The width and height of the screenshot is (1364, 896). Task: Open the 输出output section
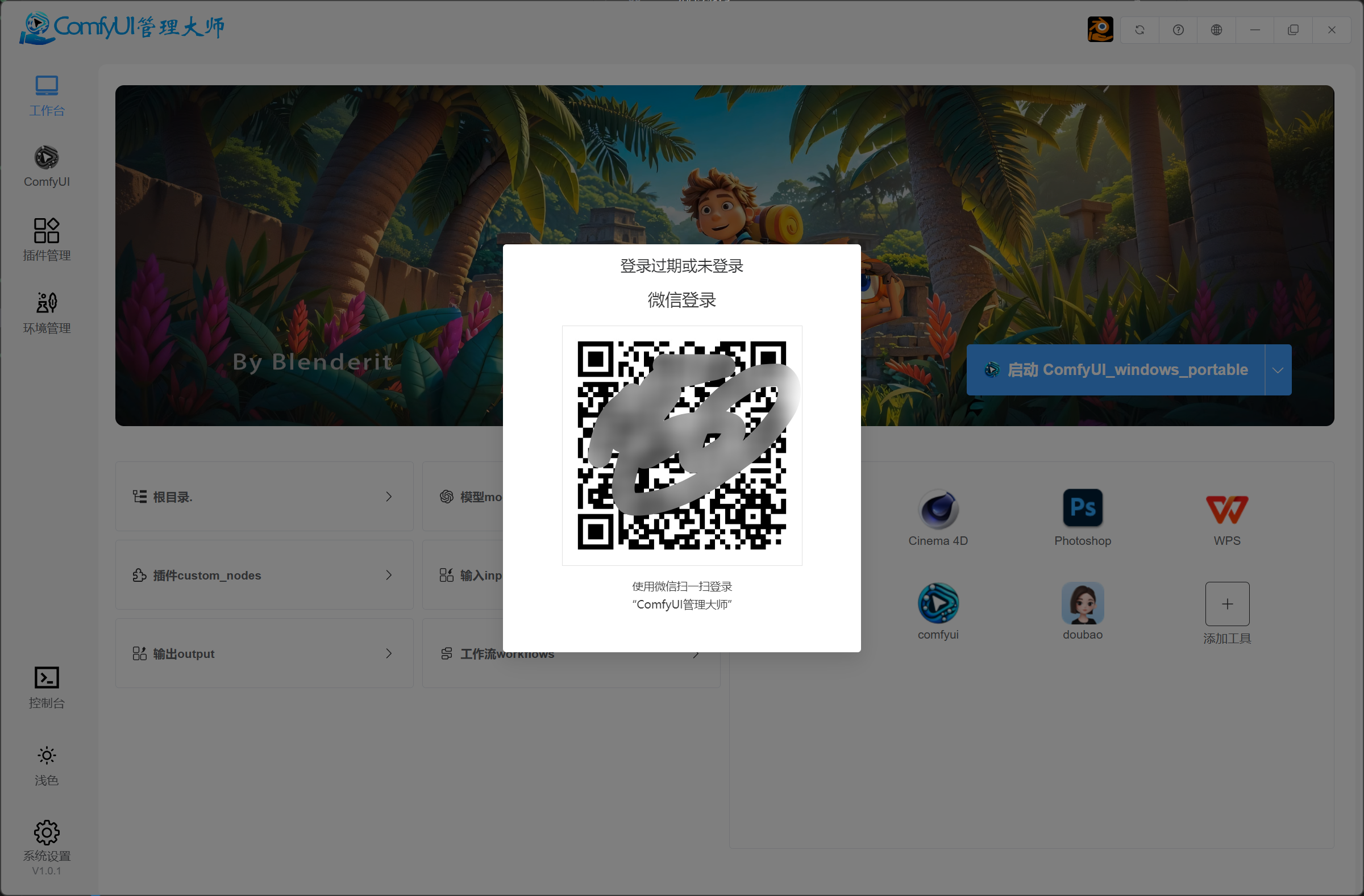pos(264,653)
